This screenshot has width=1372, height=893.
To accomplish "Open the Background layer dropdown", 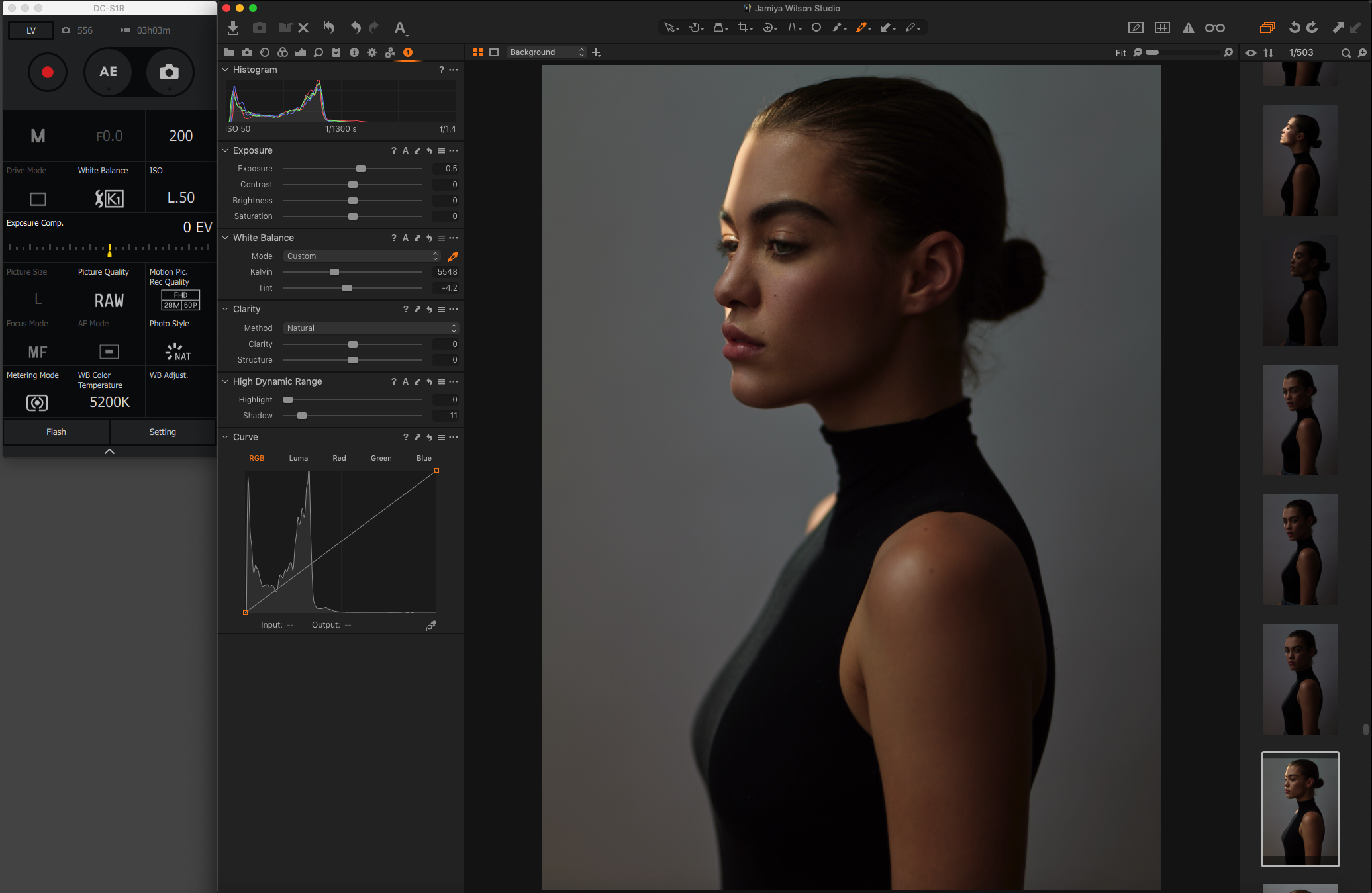I will 546,52.
